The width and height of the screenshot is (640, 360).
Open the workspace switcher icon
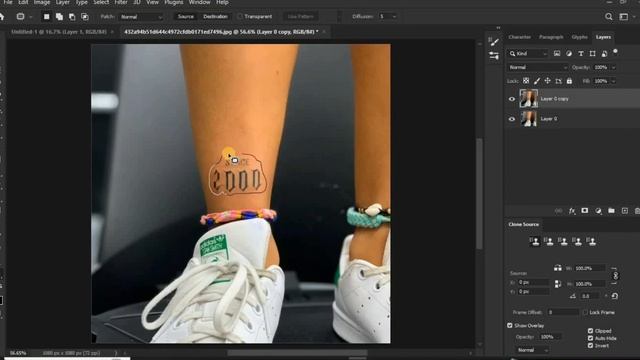point(624,17)
